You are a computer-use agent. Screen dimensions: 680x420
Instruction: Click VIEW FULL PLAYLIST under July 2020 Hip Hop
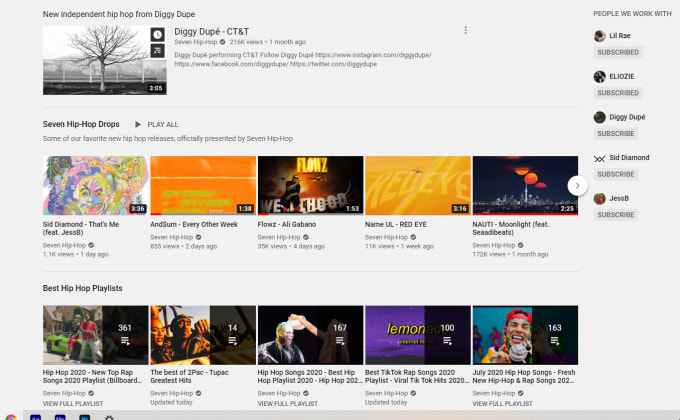coord(503,404)
